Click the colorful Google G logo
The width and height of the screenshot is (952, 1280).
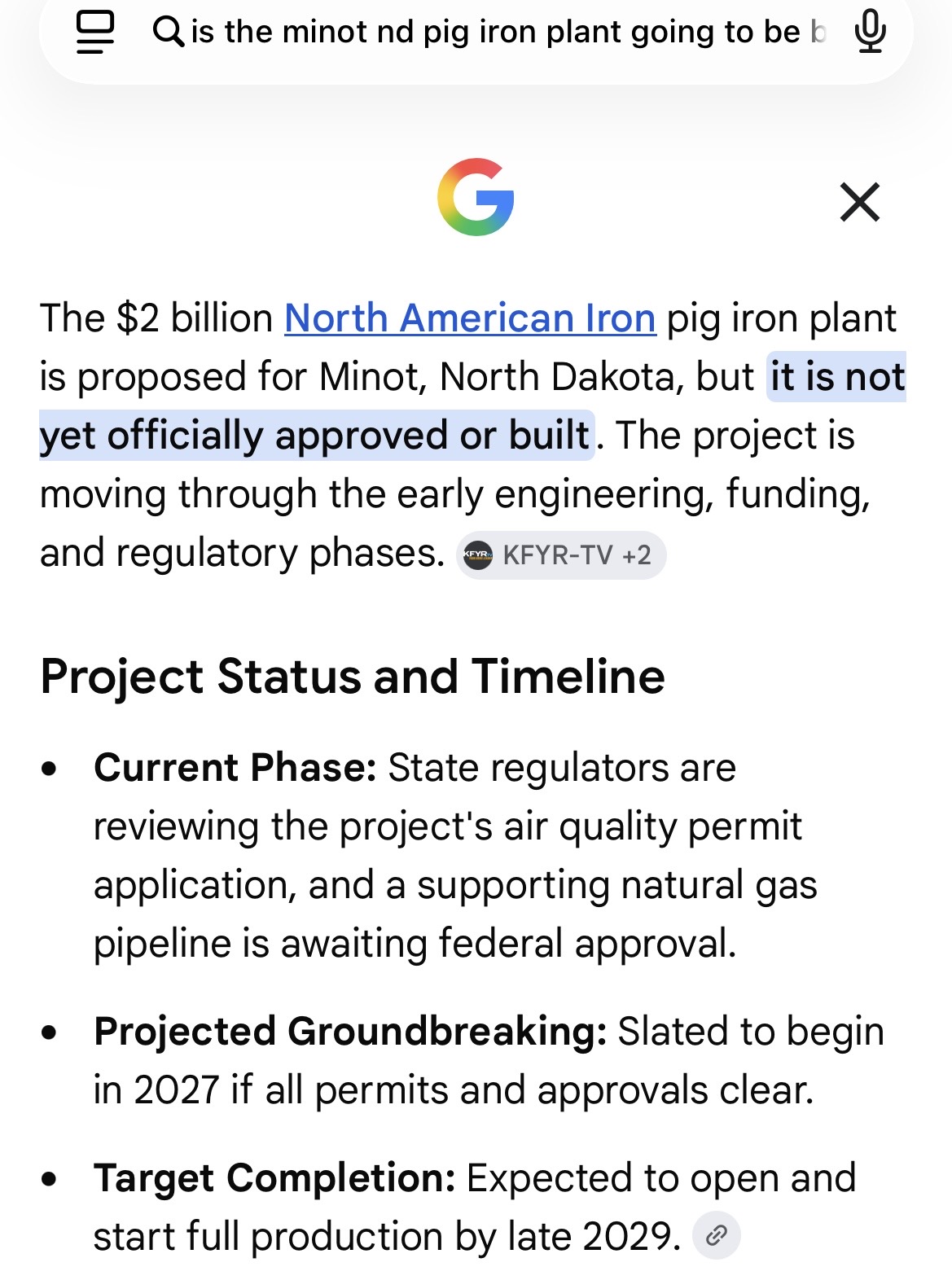click(476, 197)
